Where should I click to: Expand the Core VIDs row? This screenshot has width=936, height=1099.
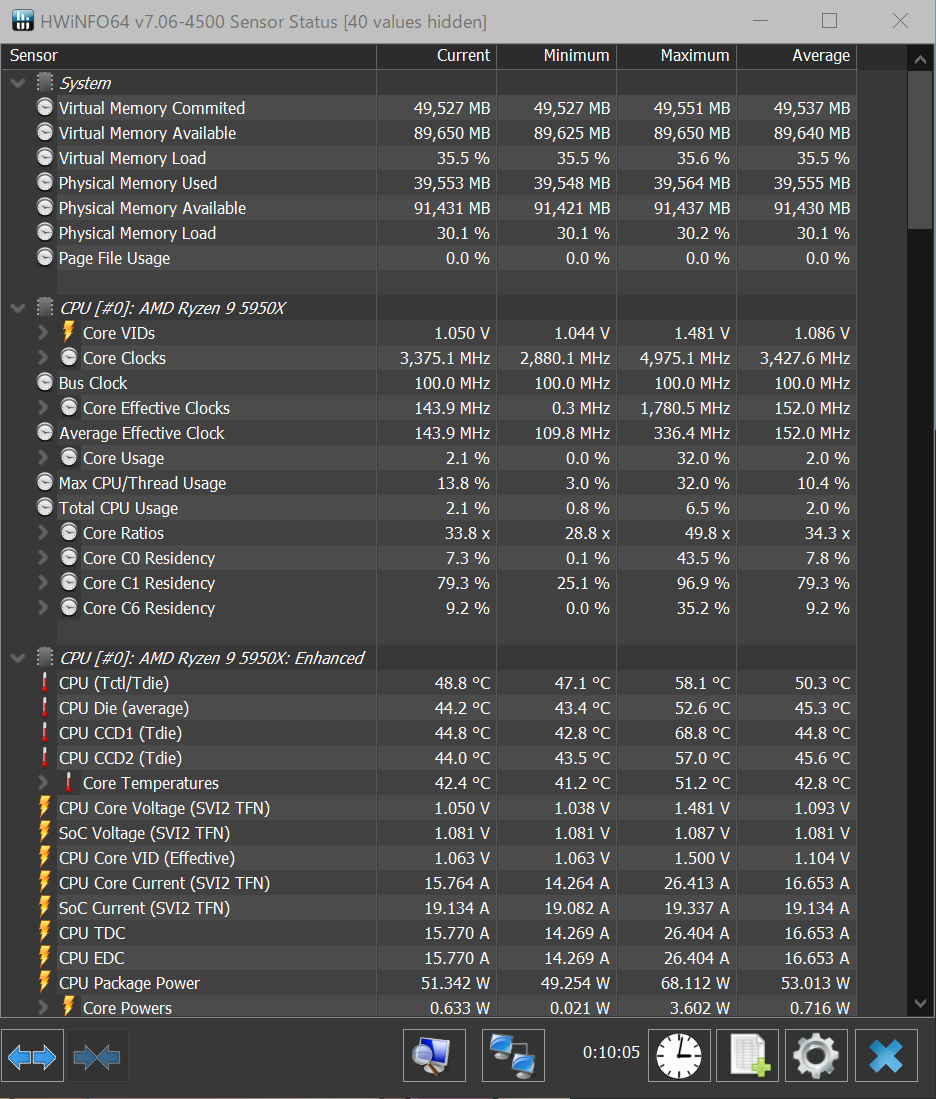click(x=43, y=332)
